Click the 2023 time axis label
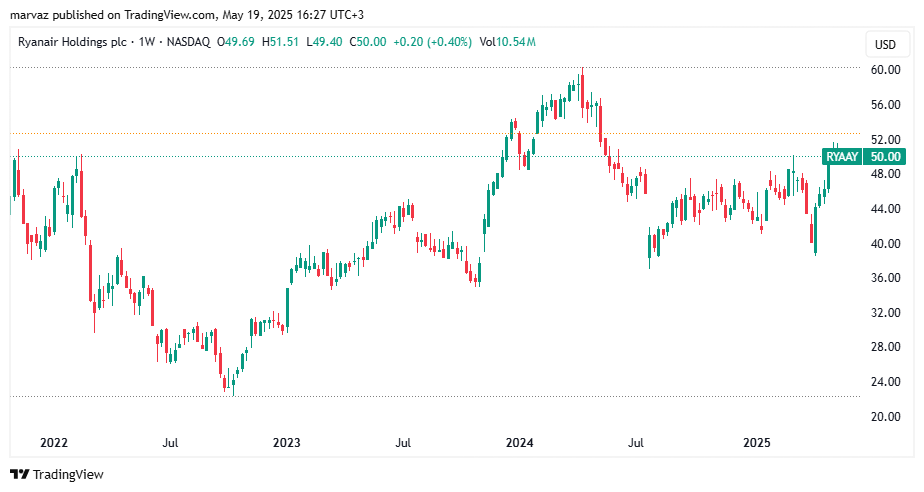 point(286,443)
